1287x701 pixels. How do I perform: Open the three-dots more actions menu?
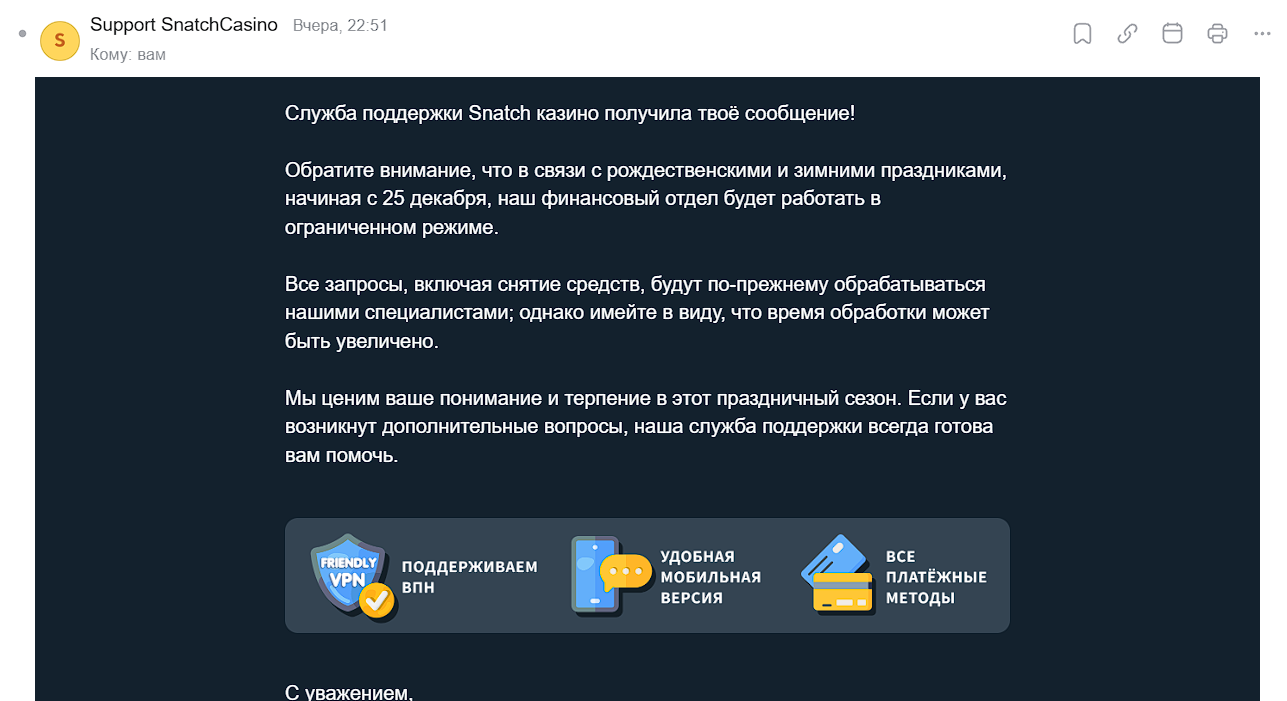tap(1262, 34)
